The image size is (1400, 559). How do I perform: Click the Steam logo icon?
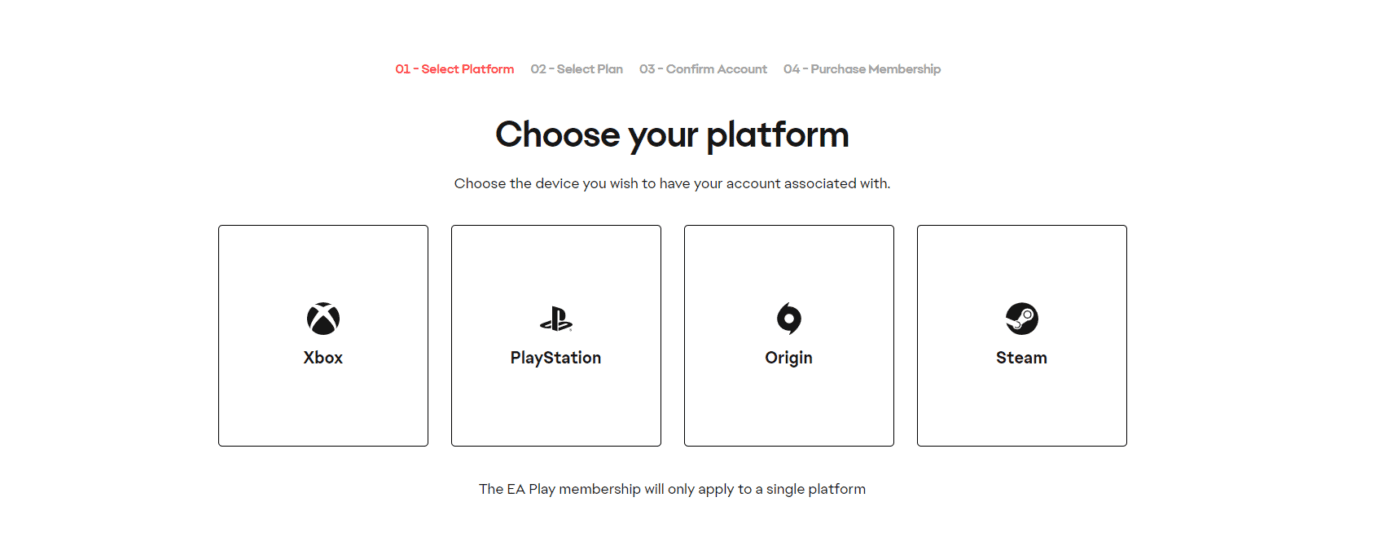coord(1022,319)
